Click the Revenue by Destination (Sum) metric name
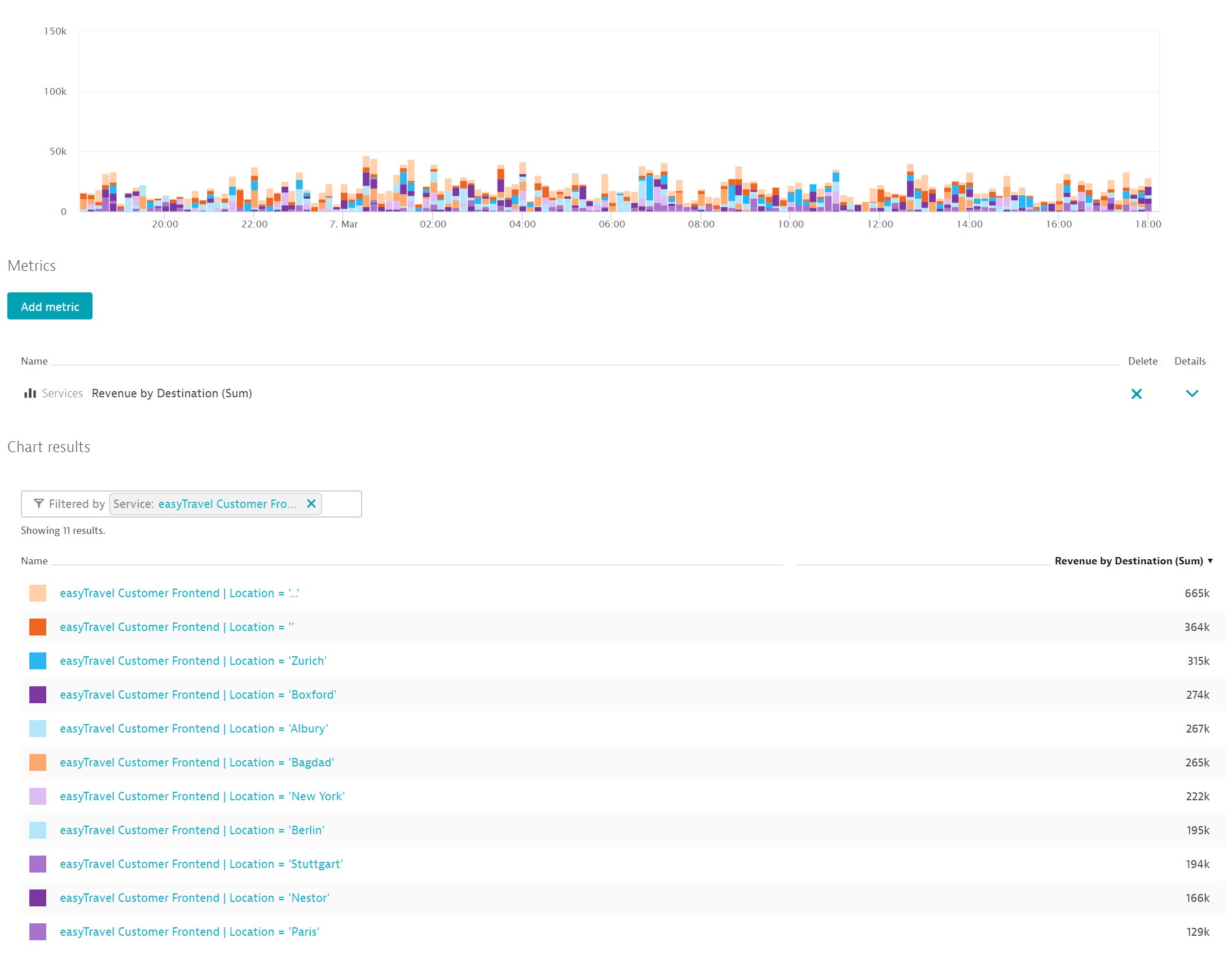Image resolution: width=1232 pixels, height=960 pixels. click(171, 393)
